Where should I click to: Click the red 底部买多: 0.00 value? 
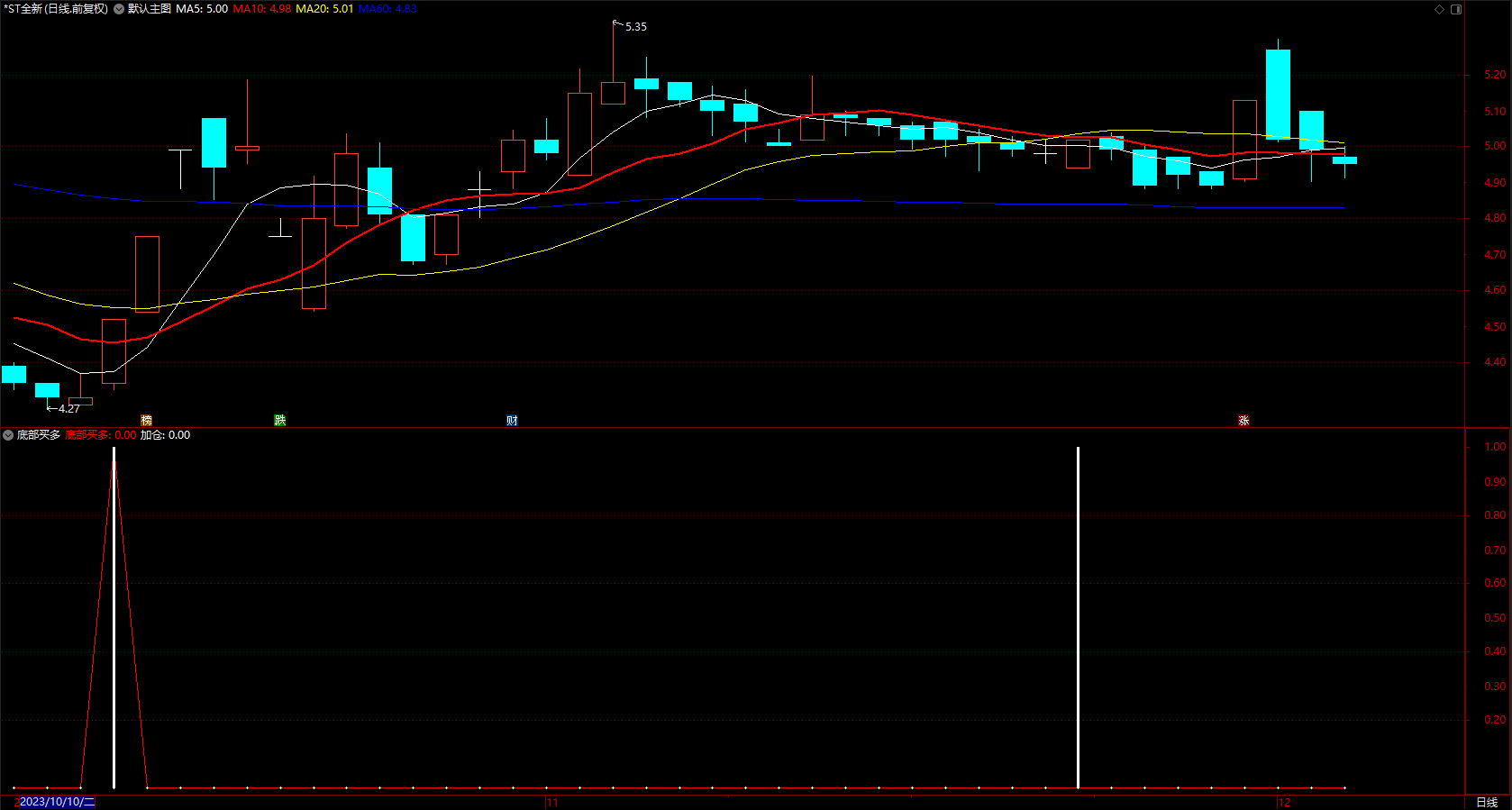[101, 435]
